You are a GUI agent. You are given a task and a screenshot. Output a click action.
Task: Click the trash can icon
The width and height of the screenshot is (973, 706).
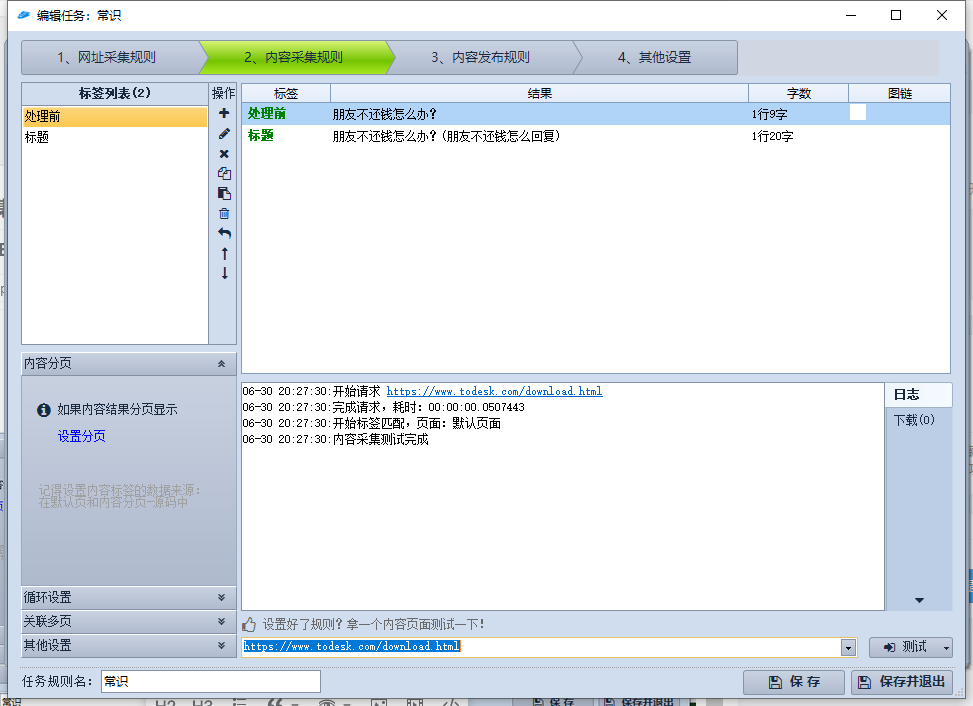pos(224,213)
